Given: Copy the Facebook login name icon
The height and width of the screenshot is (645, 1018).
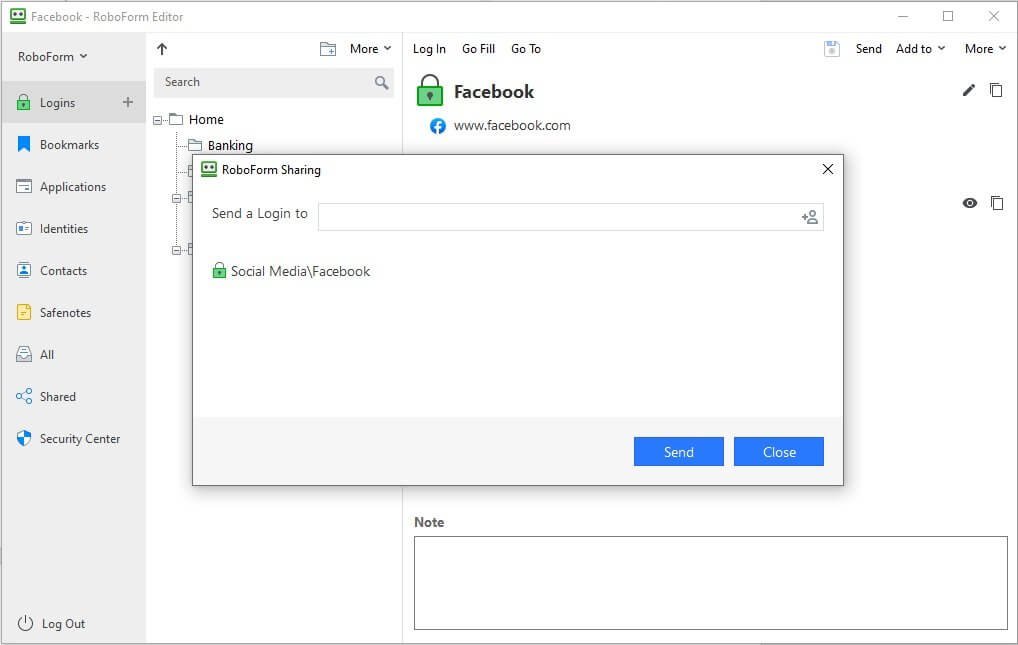Looking at the screenshot, I should point(996,90).
